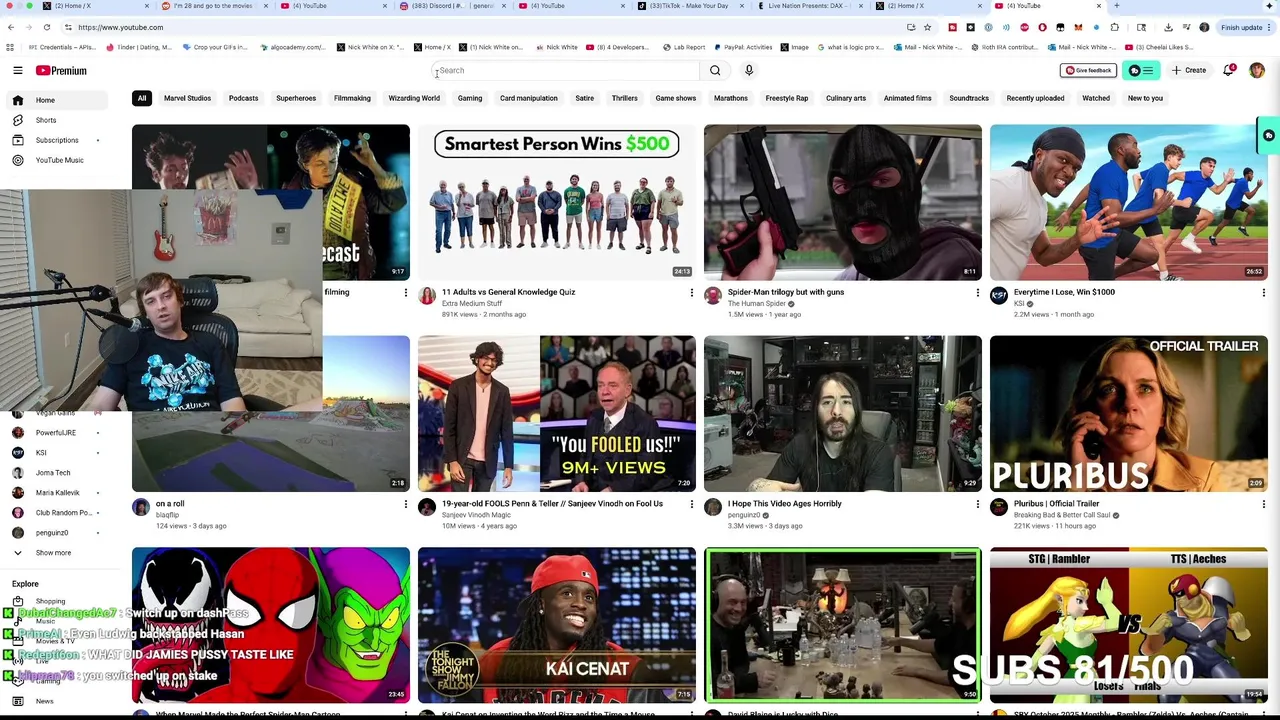Click browser address bar URL
Image resolution: width=1280 pixels, height=720 pixels.
pyautogui.click(x=120, y=27)
